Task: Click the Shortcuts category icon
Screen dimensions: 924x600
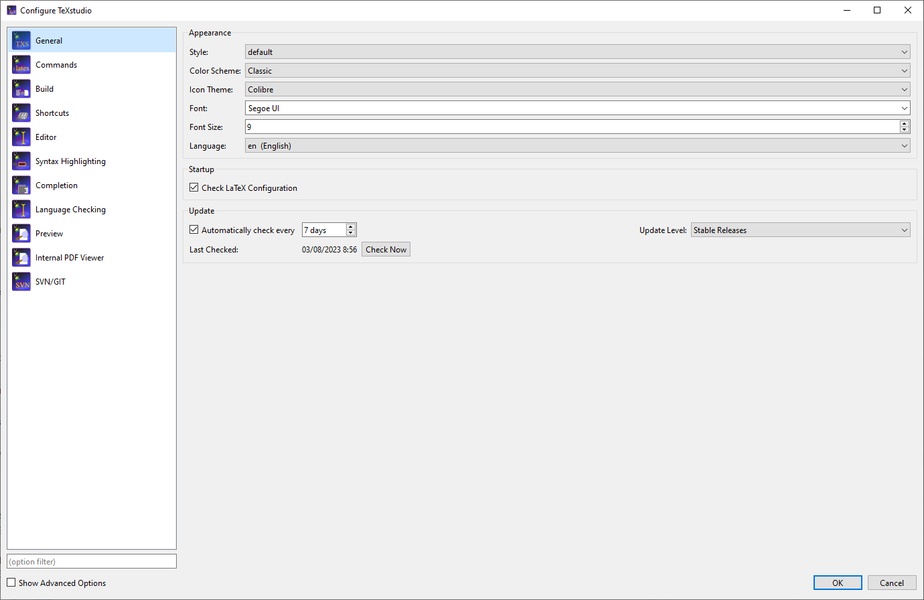Action: [21, 113]
